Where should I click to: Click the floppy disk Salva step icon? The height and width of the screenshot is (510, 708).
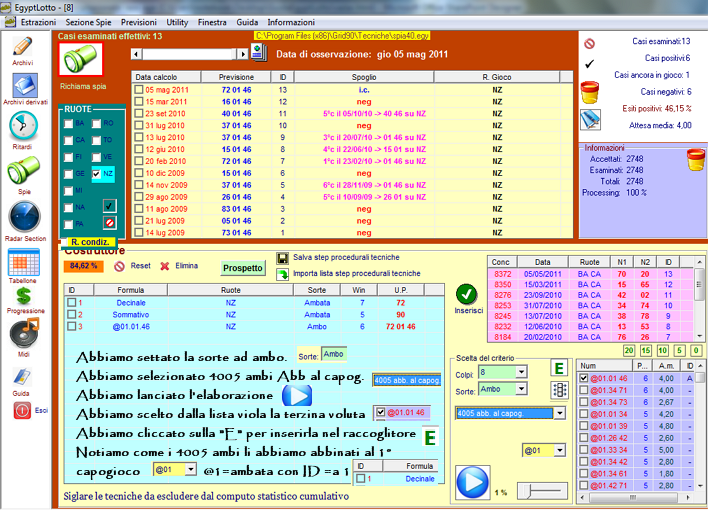pos(283,258)
